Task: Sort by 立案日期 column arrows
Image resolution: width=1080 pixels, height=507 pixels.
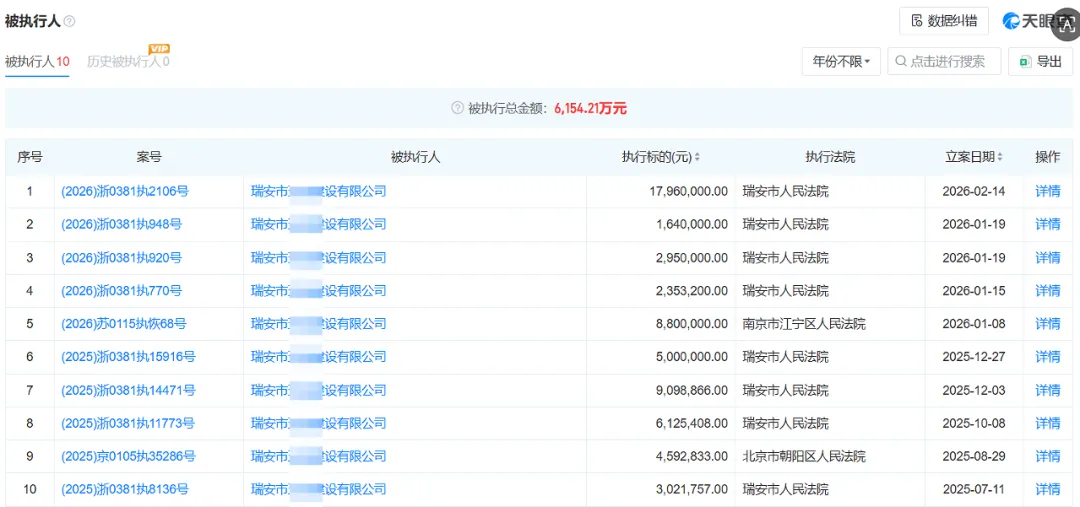Action: [1001, 158]
